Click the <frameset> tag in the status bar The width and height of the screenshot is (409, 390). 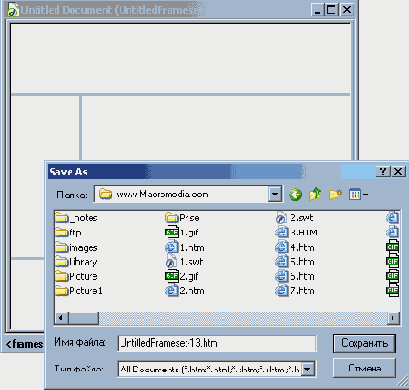coord(24,344)
